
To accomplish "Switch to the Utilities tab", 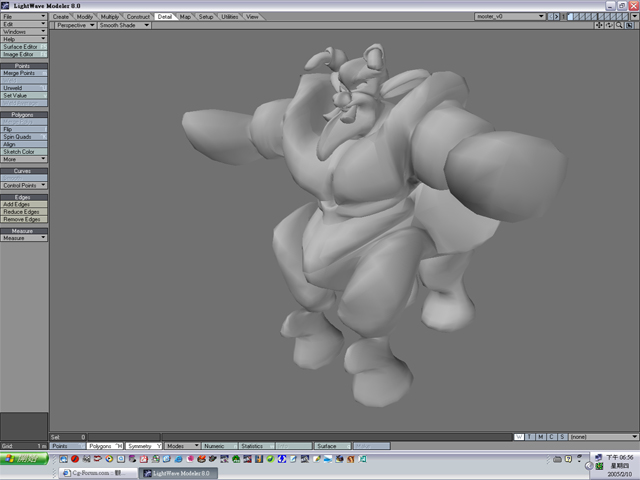I will [229, 17].
